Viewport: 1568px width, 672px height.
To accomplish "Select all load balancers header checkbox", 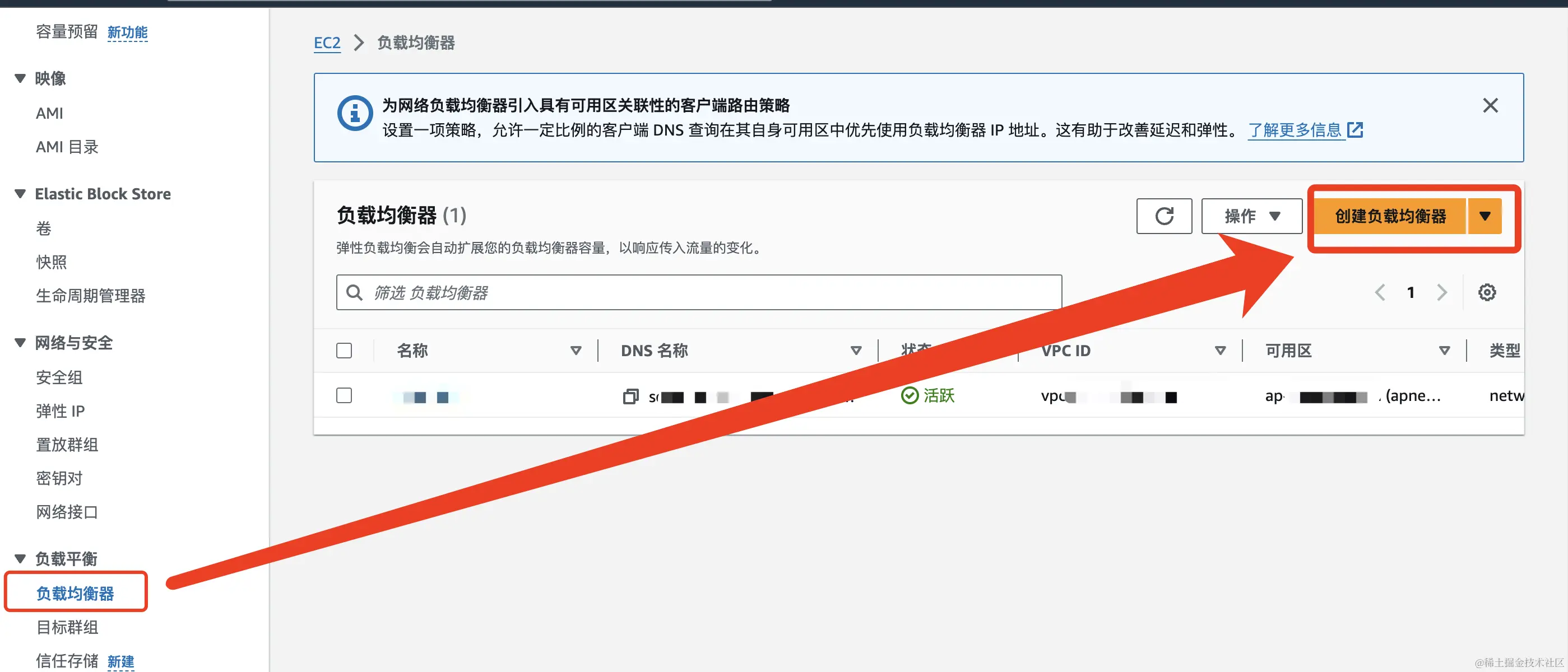I will point(344,351).
